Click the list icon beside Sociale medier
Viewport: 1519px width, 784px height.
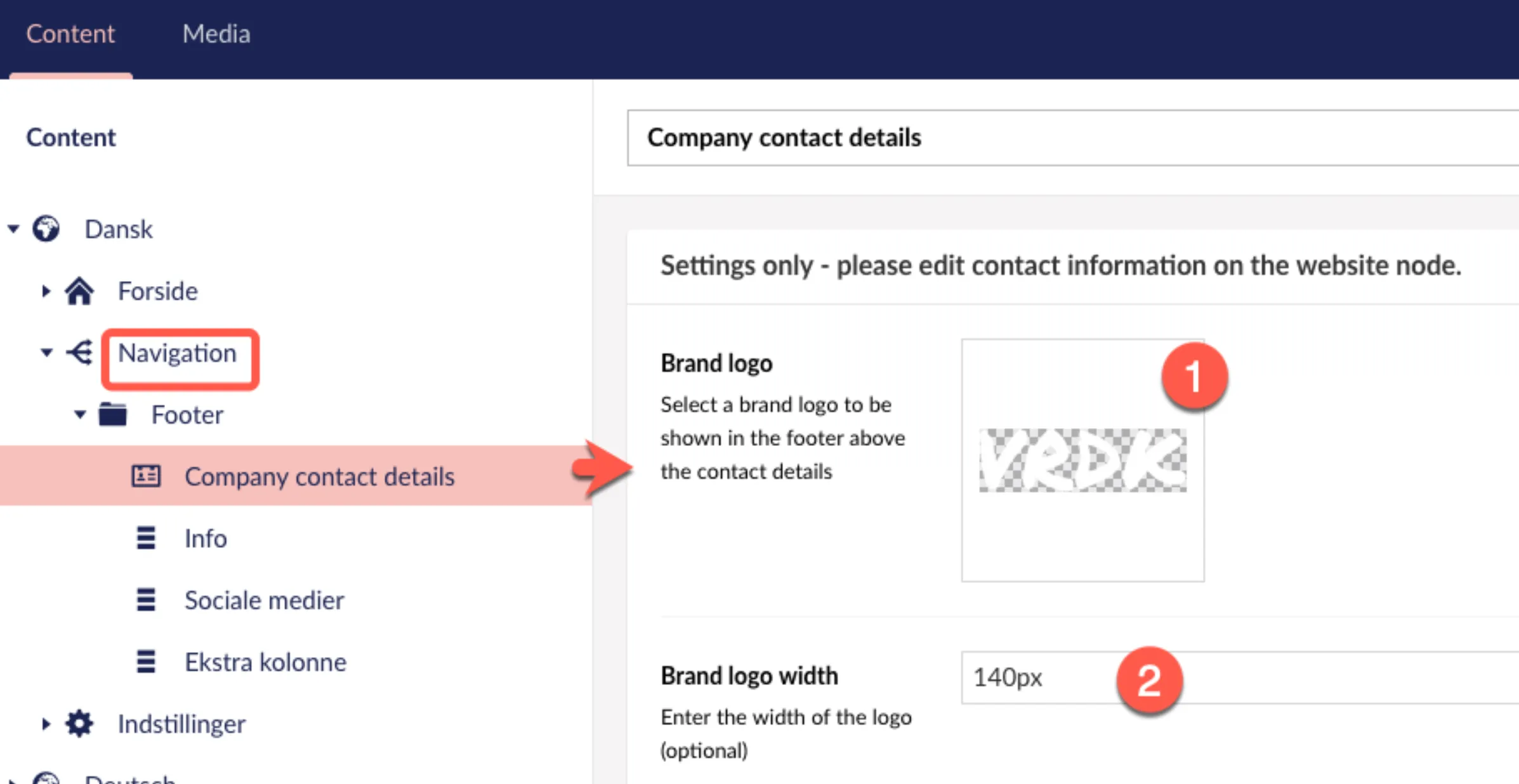click(x=146, y=599)
